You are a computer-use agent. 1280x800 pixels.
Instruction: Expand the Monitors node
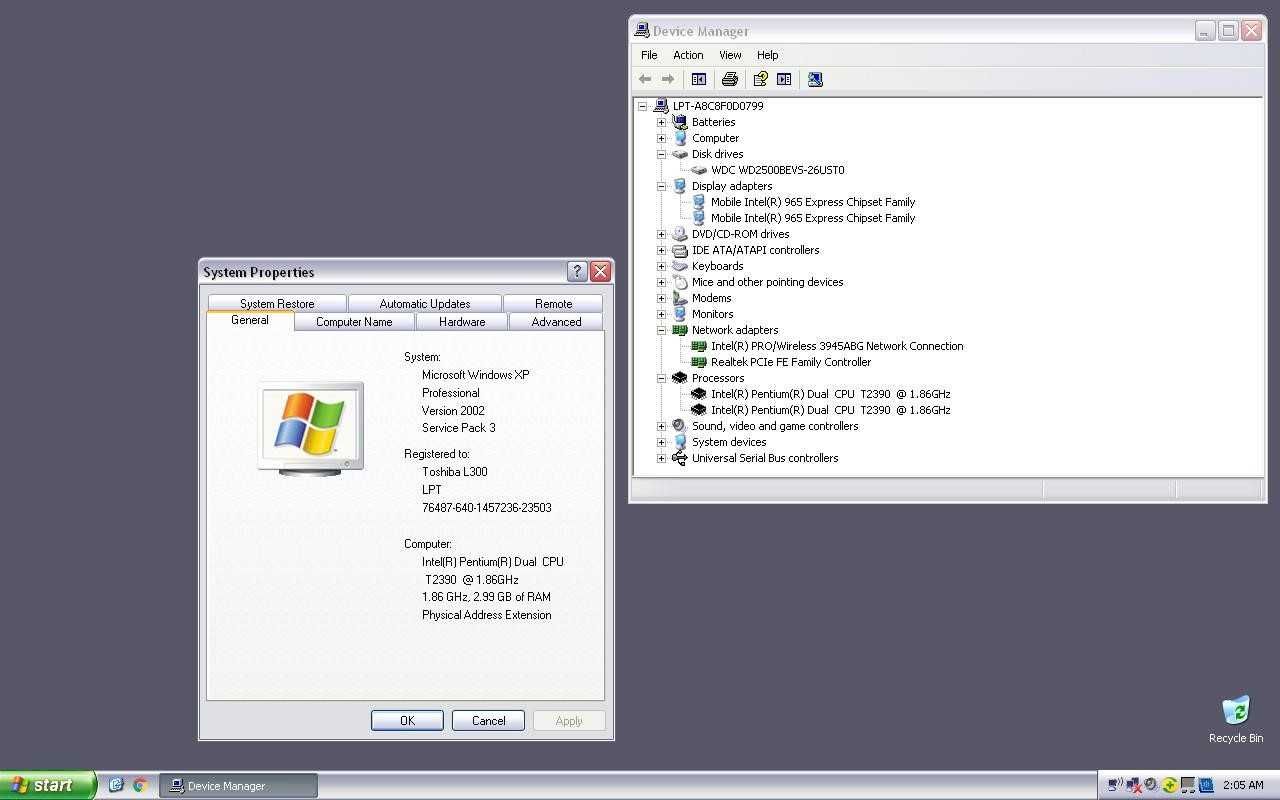coord(661,314)
